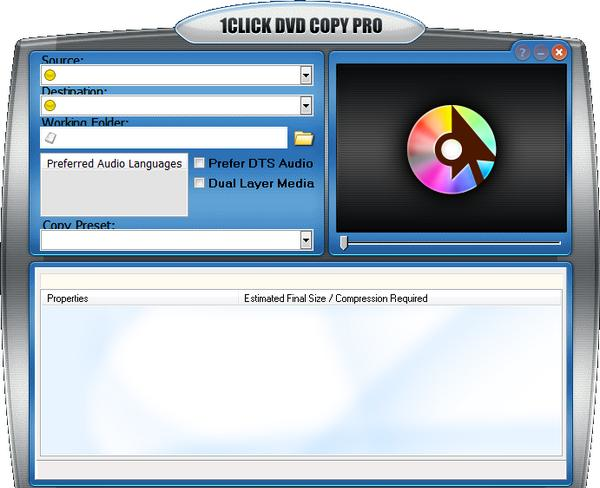Click the eraser icon in Working Folder field

point(51,138)
